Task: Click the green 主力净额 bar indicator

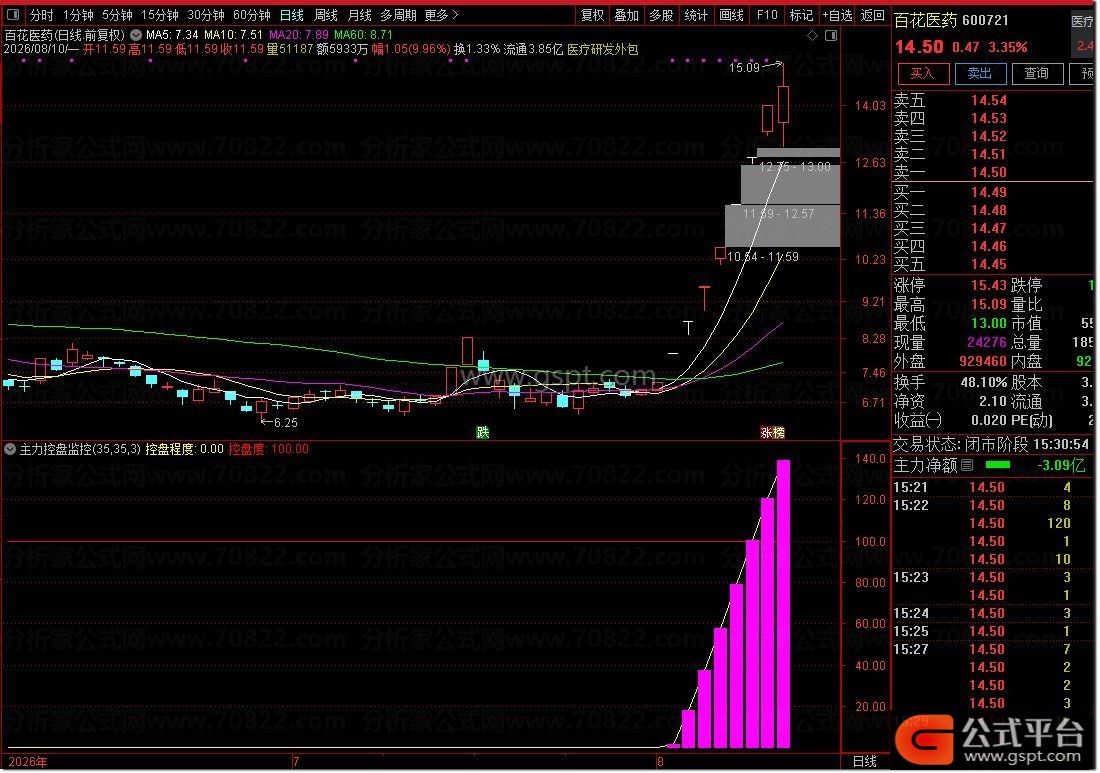Action: pos(998,464)
